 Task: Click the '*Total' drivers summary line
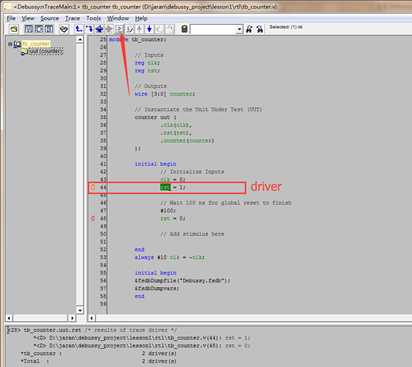pos(99,361)
